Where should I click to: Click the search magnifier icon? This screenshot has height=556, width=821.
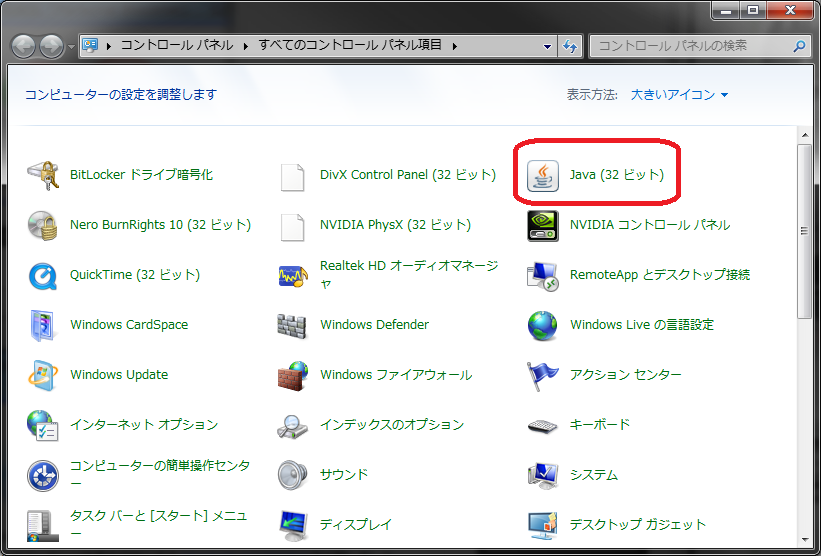click(x=800, y=46)
